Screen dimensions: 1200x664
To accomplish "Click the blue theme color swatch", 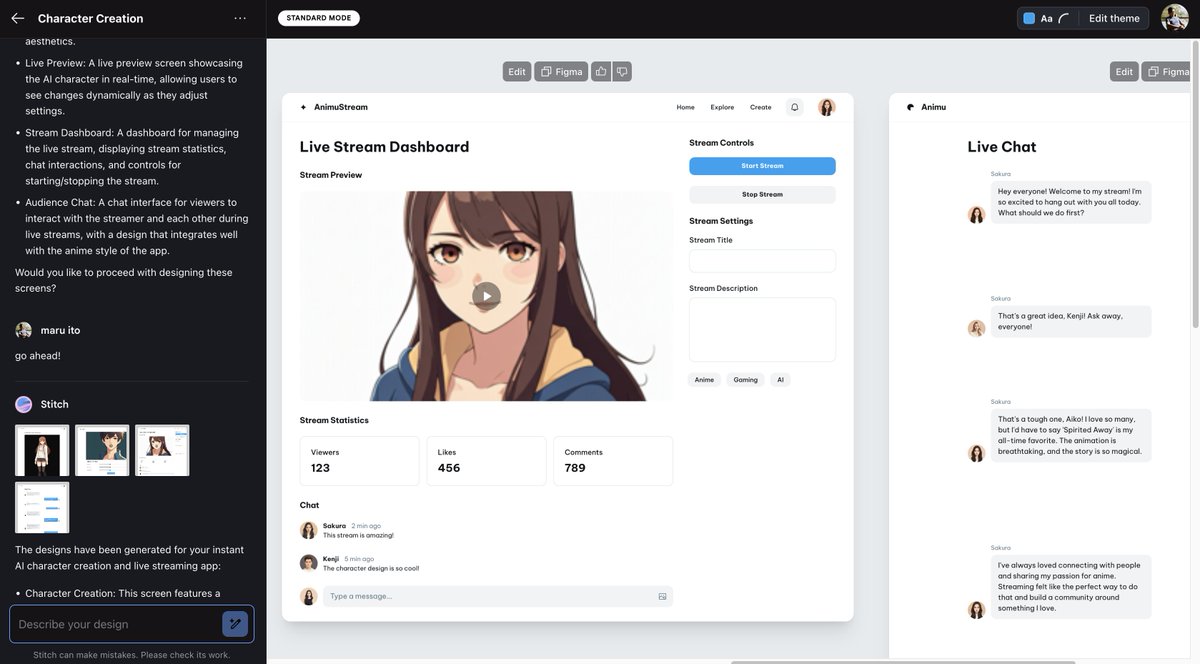I will pos(1029,18).
